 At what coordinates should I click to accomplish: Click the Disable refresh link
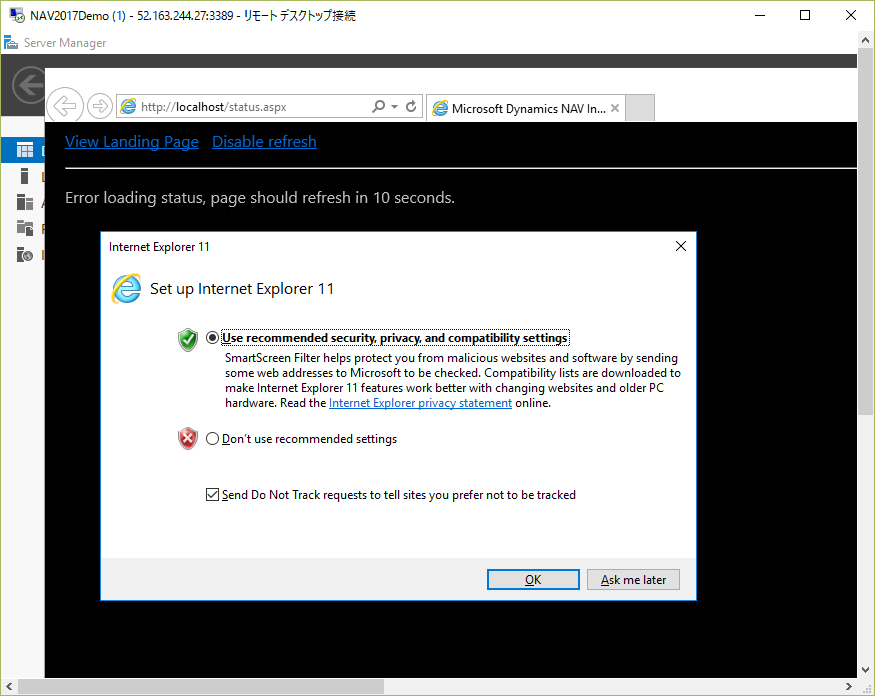265,142
